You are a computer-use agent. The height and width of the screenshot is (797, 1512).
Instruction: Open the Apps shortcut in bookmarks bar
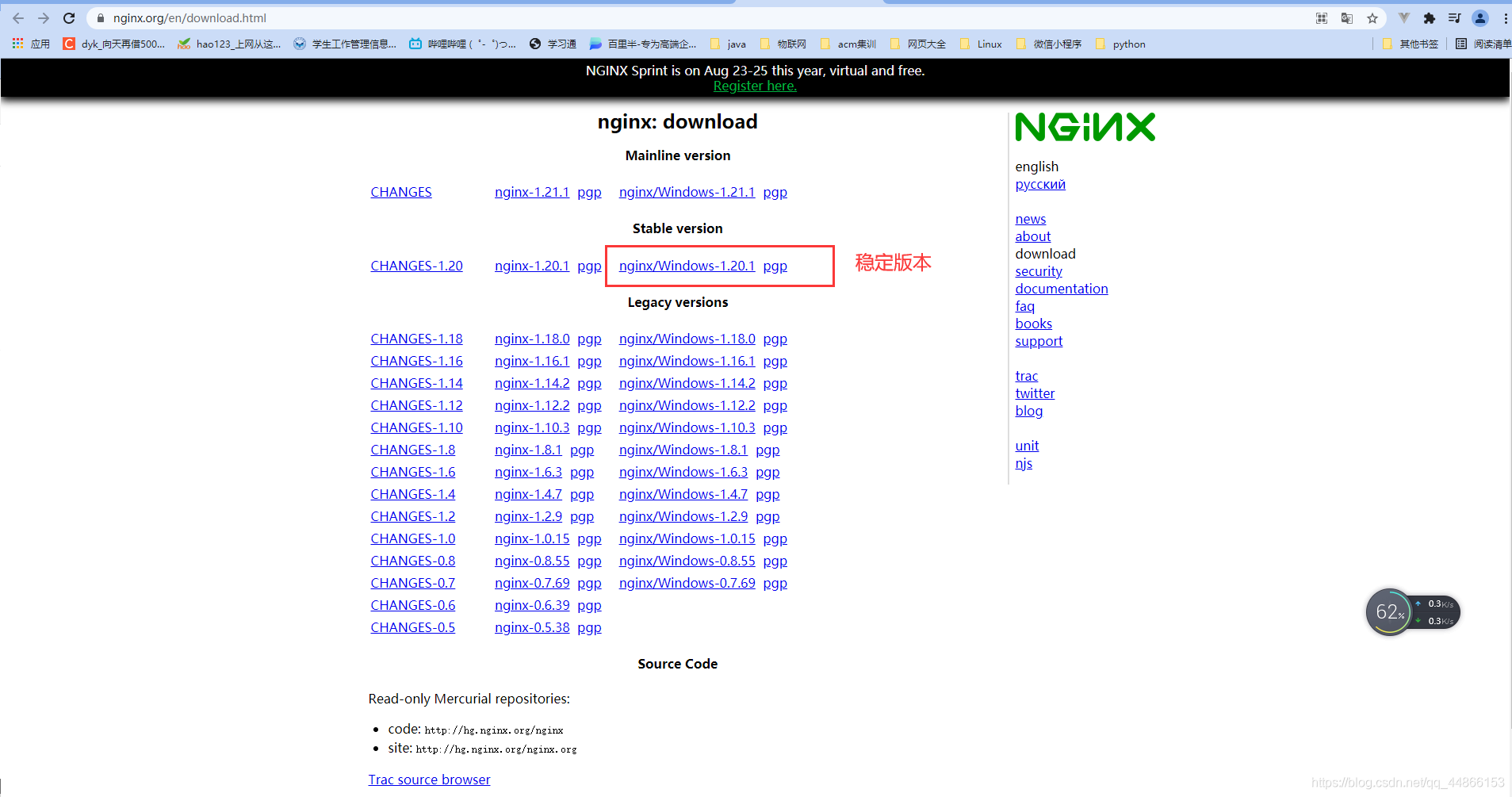(31, 44)
